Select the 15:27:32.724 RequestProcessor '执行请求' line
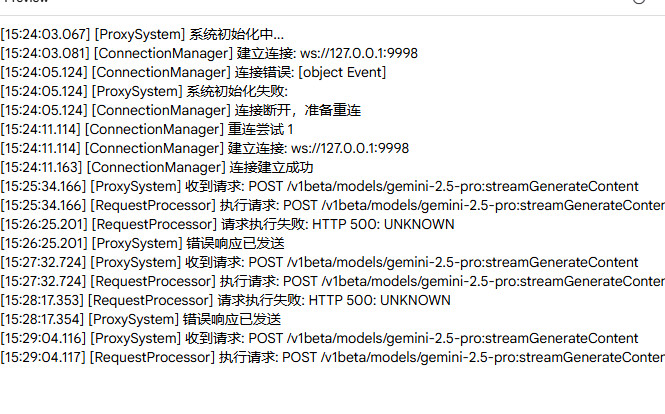Image resolution: width=665 pixels, height=414 pixels. coord(330,281)
